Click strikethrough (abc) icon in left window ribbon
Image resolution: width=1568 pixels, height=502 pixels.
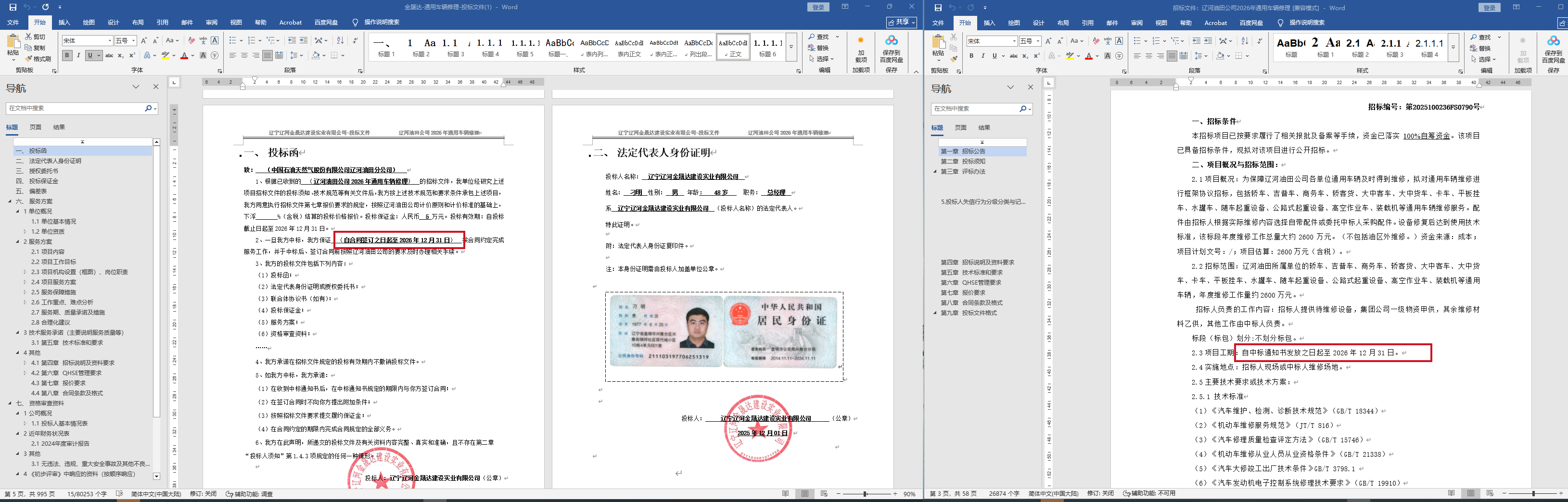tap(109, 56)
